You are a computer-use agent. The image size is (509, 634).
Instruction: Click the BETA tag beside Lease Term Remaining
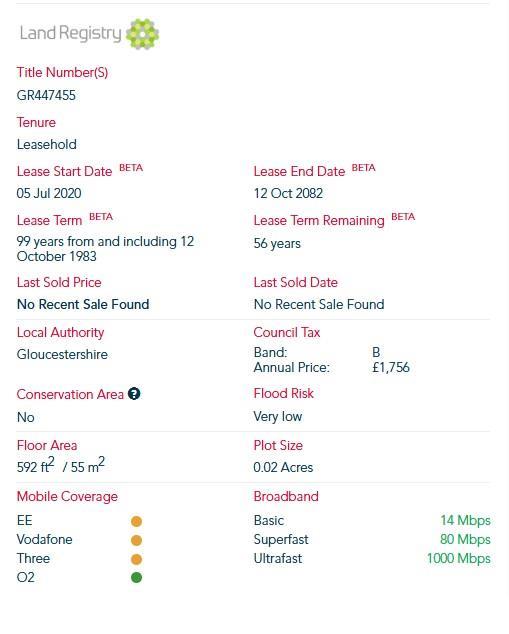pyautogui.click(x=403, y=217)
